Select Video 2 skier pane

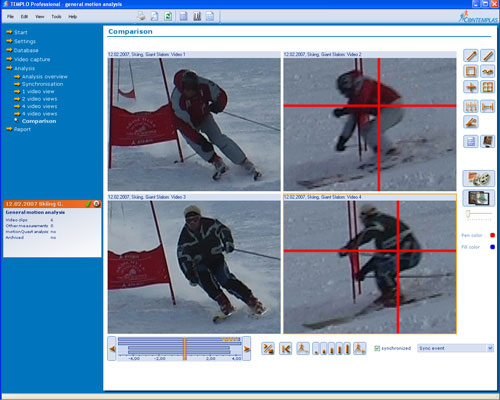pyautogui.click(x=370, y=124)
